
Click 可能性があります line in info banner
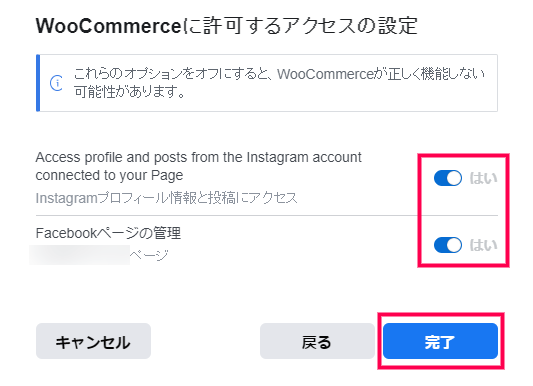tap(130, 92)
